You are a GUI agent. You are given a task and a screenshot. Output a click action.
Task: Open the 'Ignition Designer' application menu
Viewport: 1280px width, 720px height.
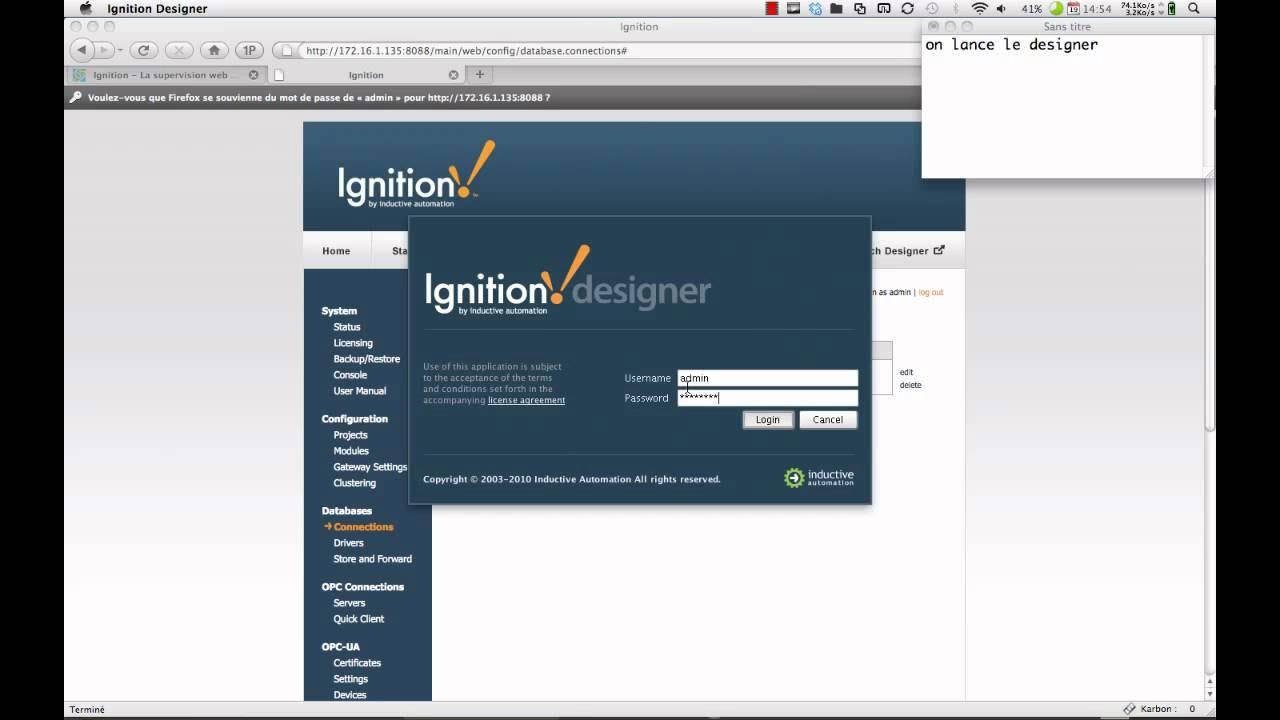point(157,8)
